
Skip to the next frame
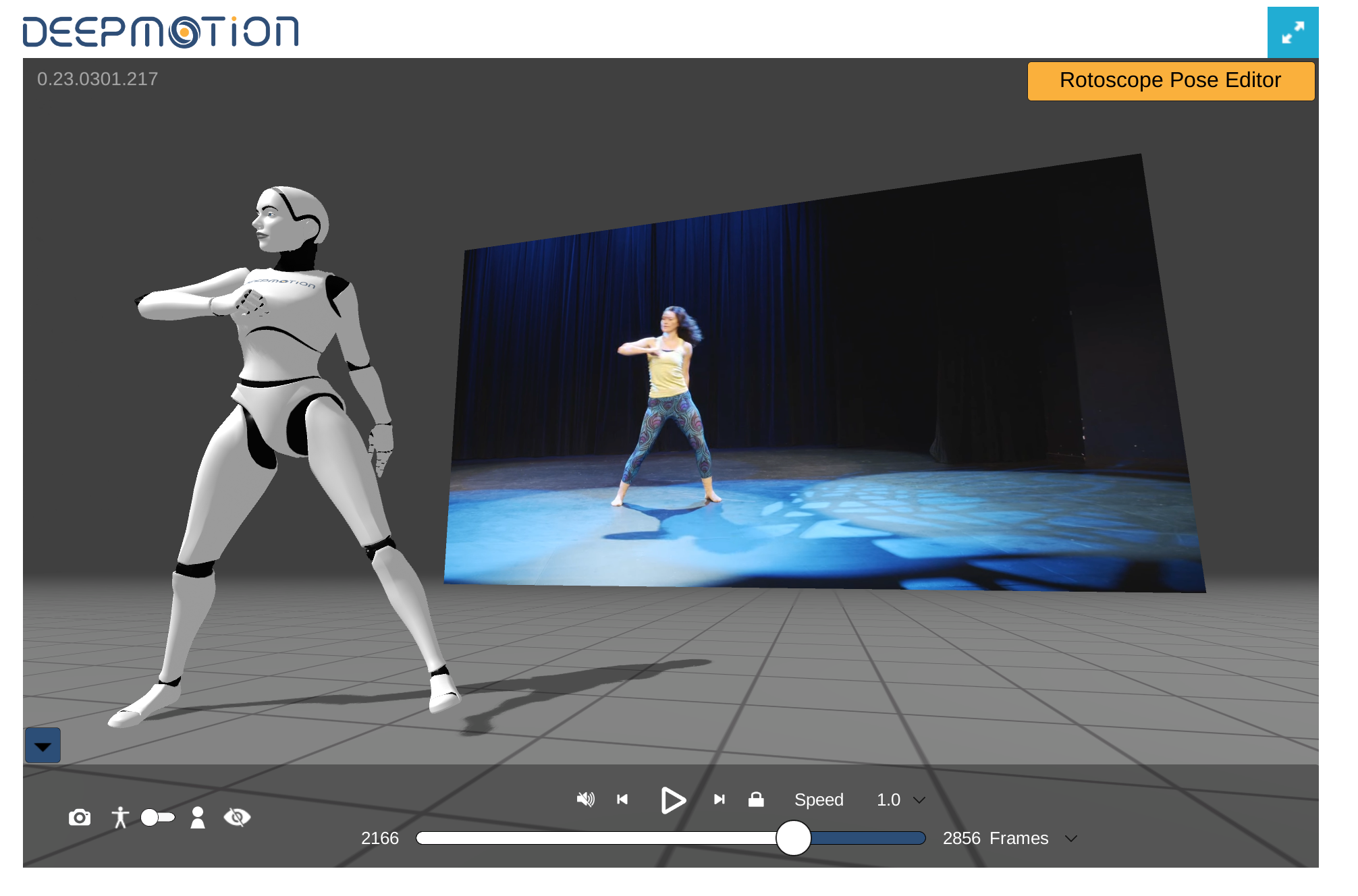[x=719, y=800]
